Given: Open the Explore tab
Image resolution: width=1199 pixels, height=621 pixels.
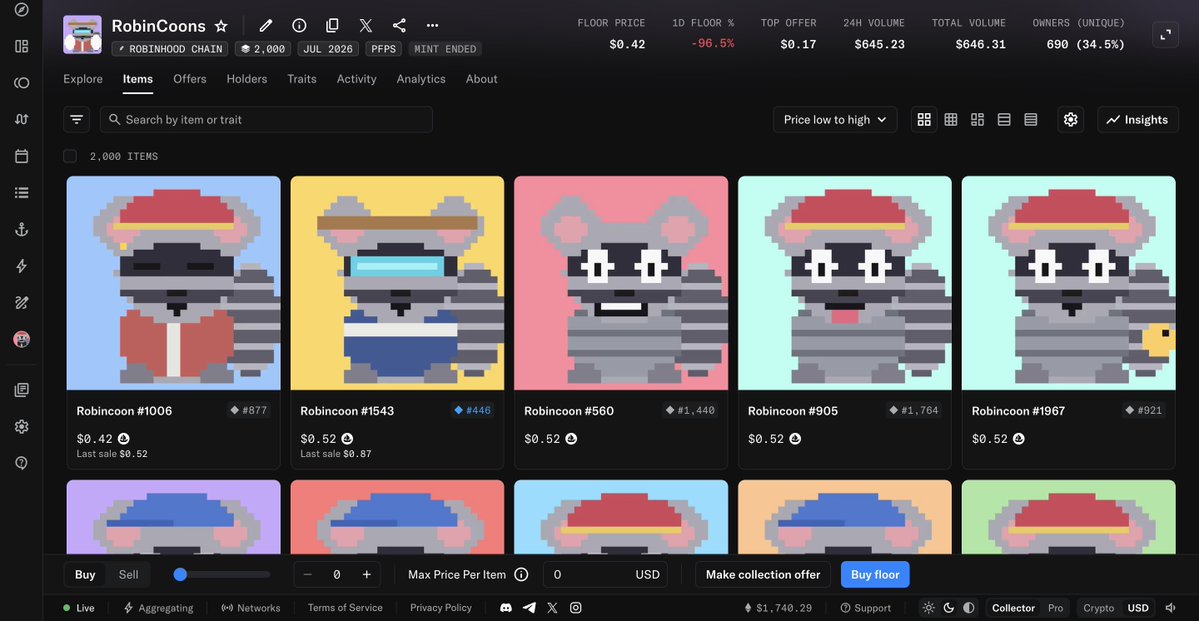Looking at the screenshot, I should pos(83,79).
